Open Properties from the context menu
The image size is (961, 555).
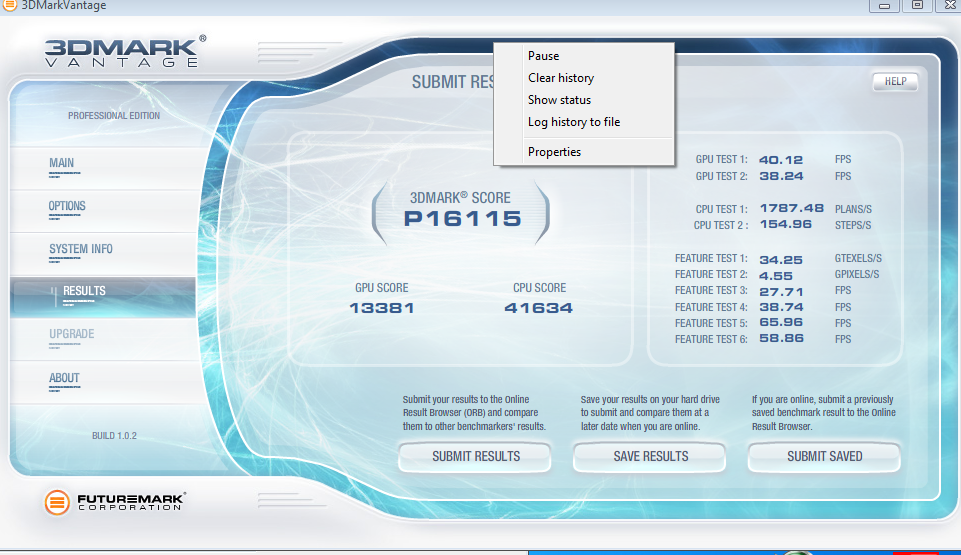(584, 152)
